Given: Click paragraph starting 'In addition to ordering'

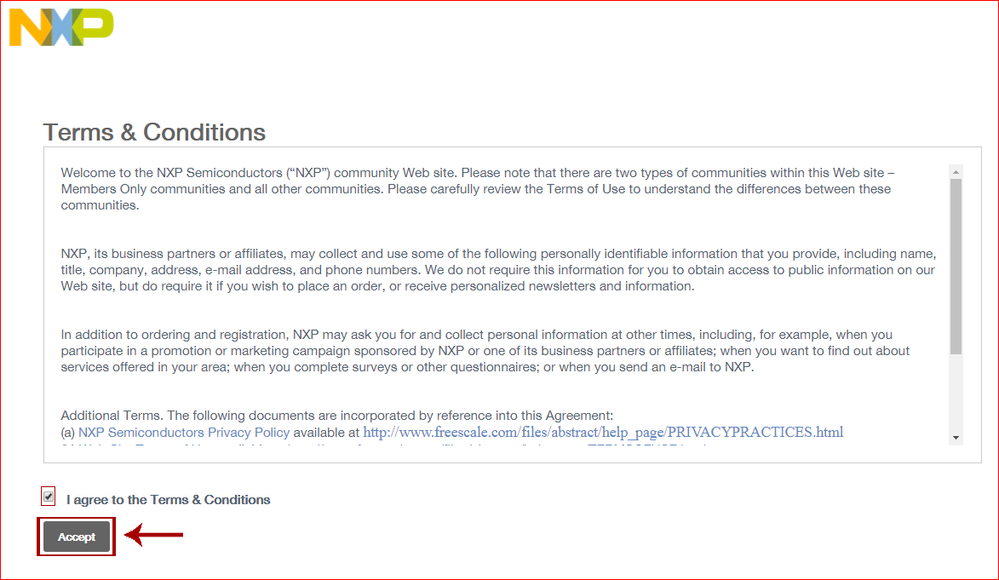Looking at the screenshot, I should click(x=485, y=351).
